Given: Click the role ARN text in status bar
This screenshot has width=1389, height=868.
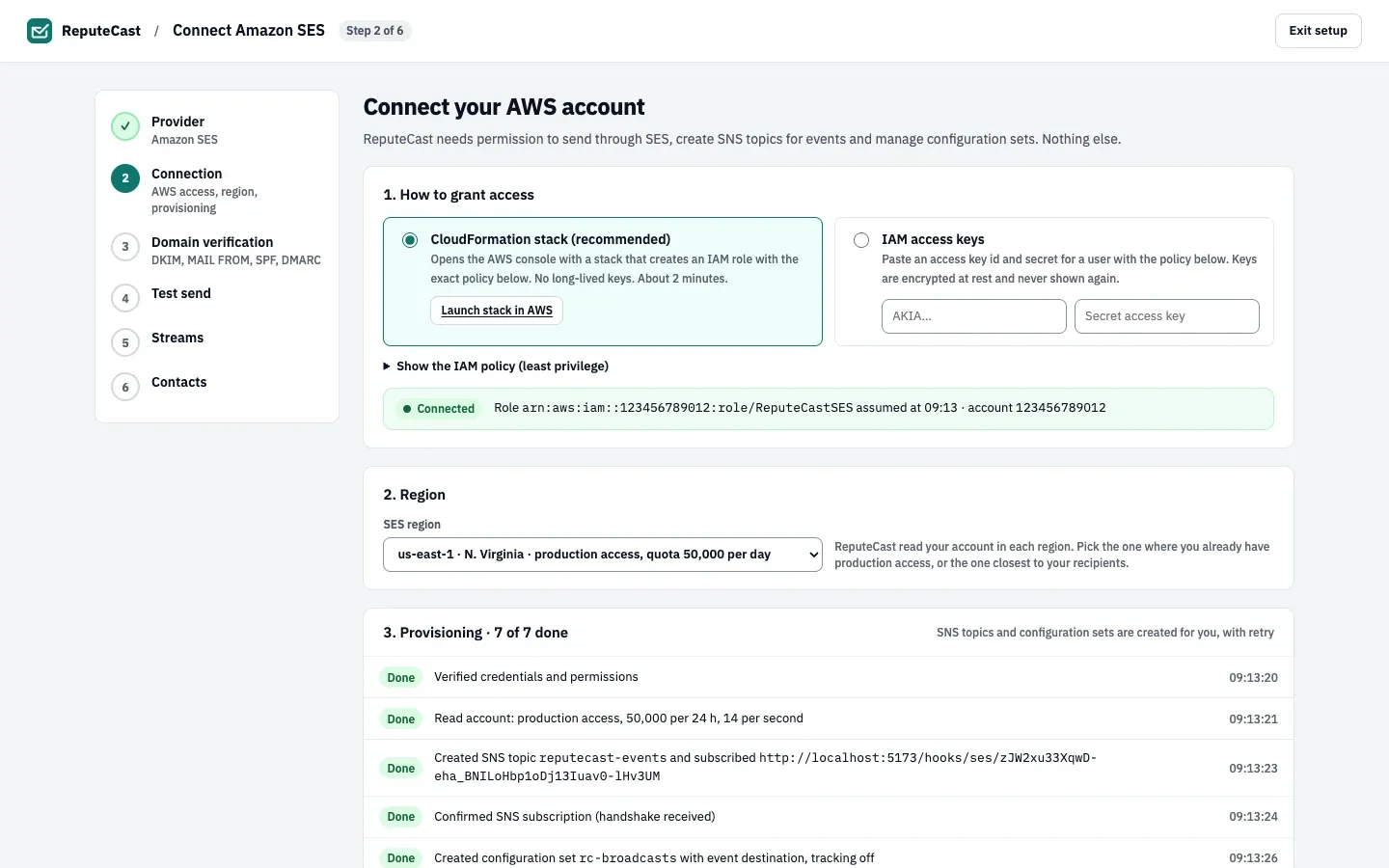Looking at the screenshot, I should (688, 408).
